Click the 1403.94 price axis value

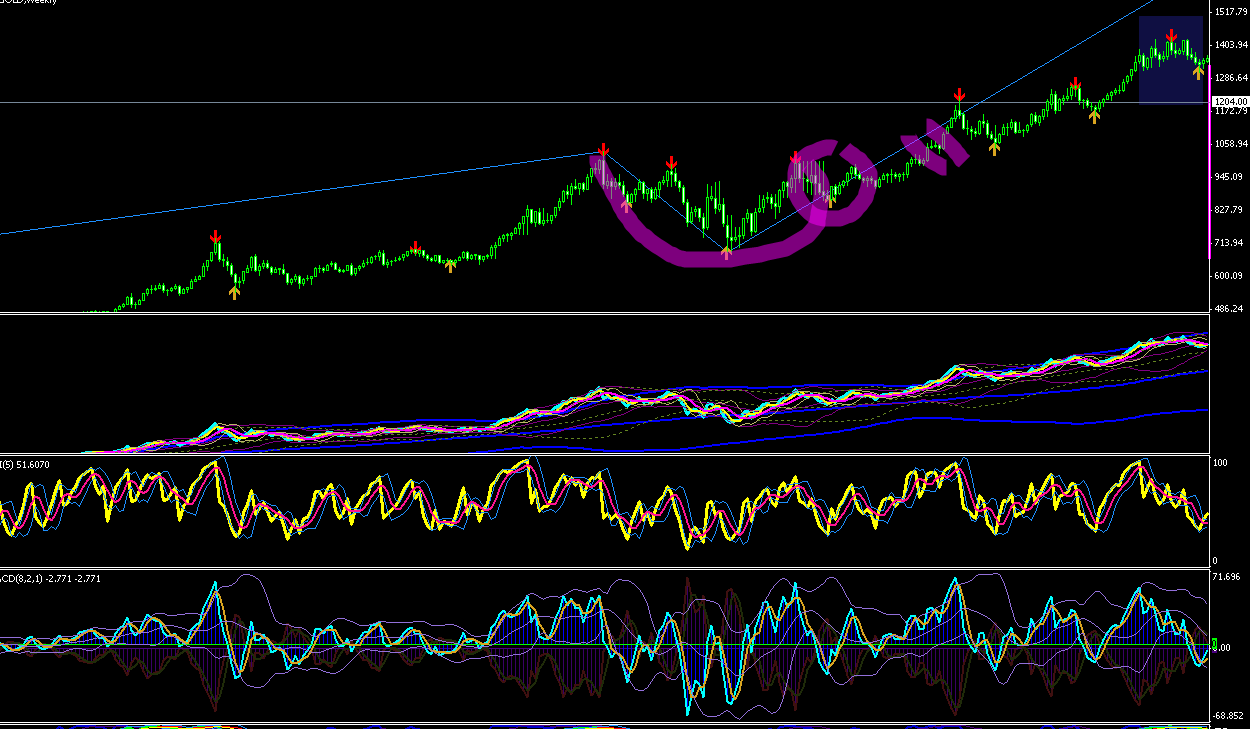[x=1231, y=45]
